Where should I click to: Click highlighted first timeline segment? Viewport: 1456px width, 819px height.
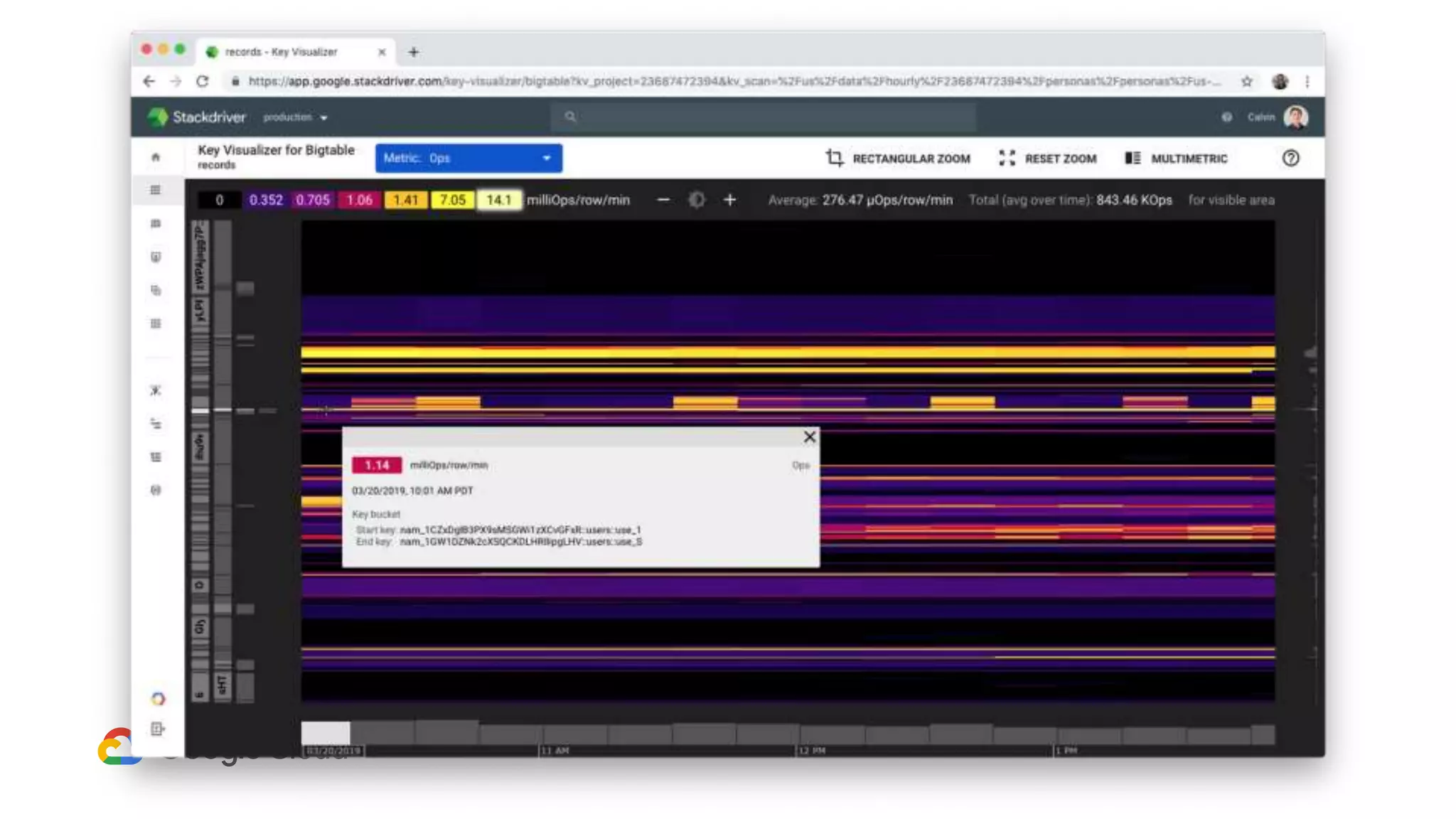point(326,732)
